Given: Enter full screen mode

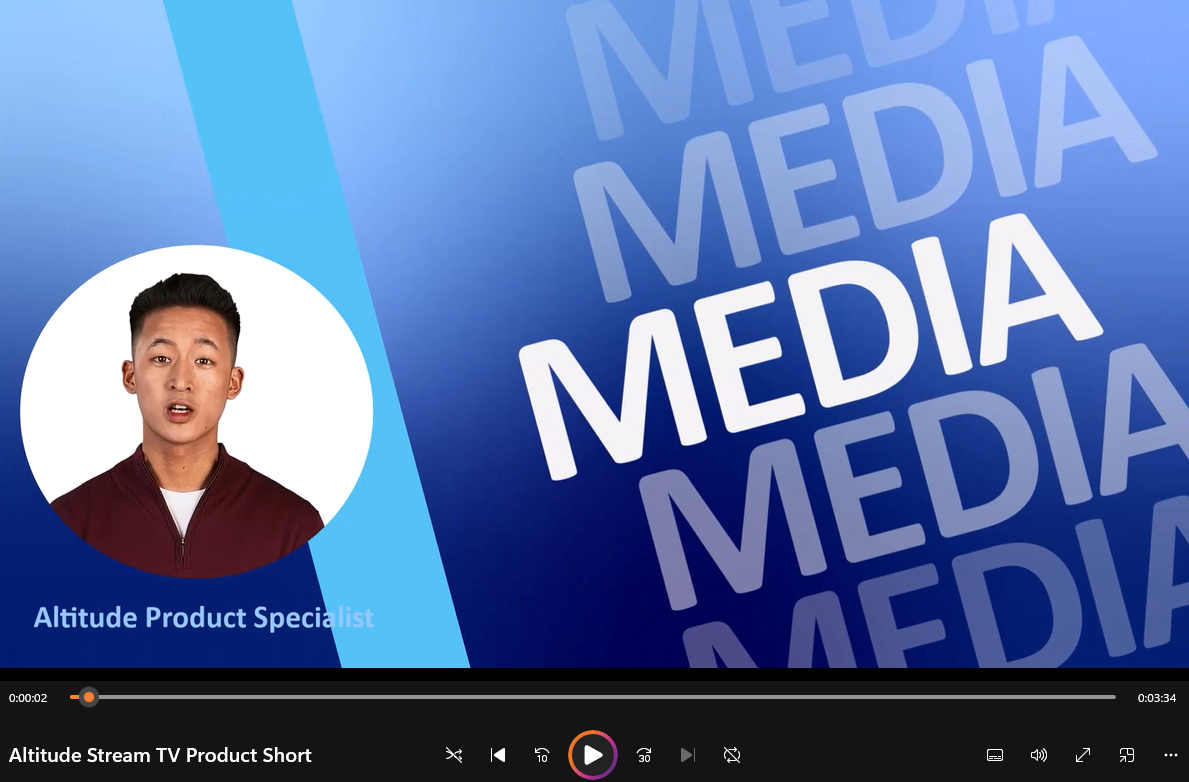Looking at the screenshot, I should (1083, 755).
